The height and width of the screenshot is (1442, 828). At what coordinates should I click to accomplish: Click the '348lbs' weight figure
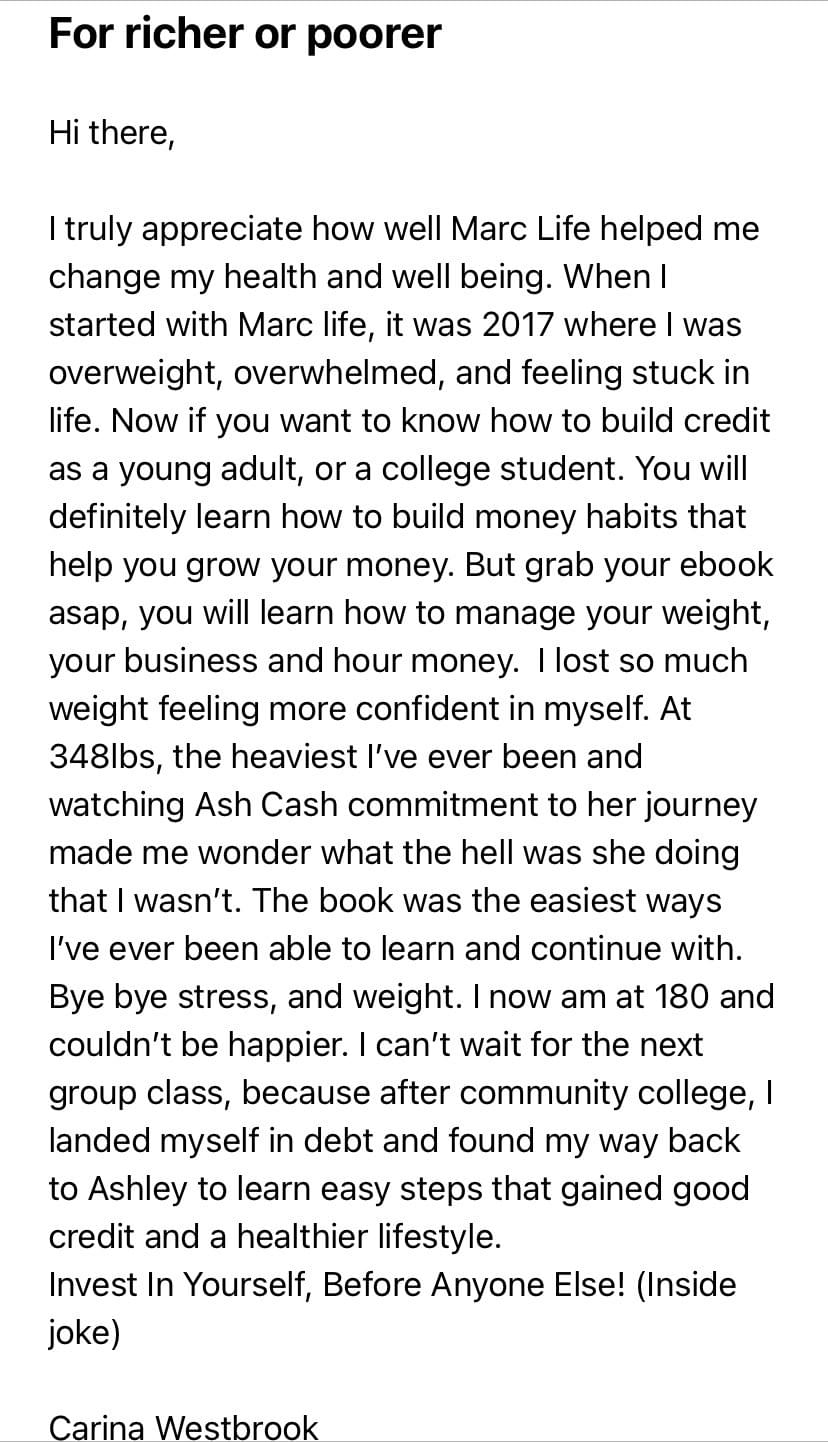click(x=105, y=757)
